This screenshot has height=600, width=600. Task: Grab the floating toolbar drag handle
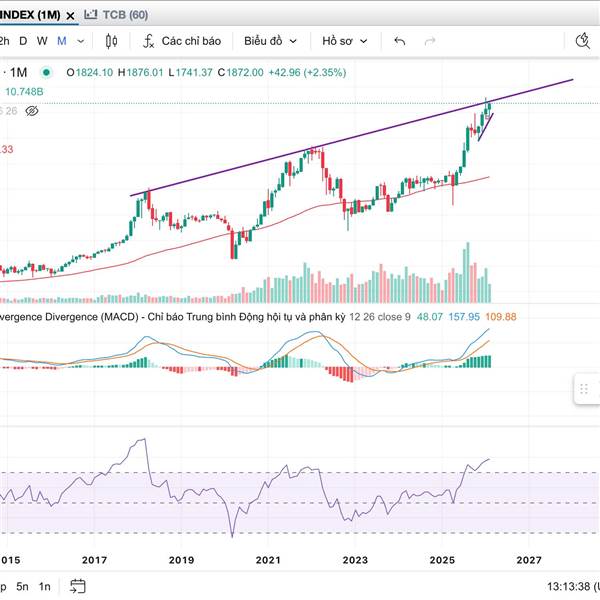pos(584,389)
